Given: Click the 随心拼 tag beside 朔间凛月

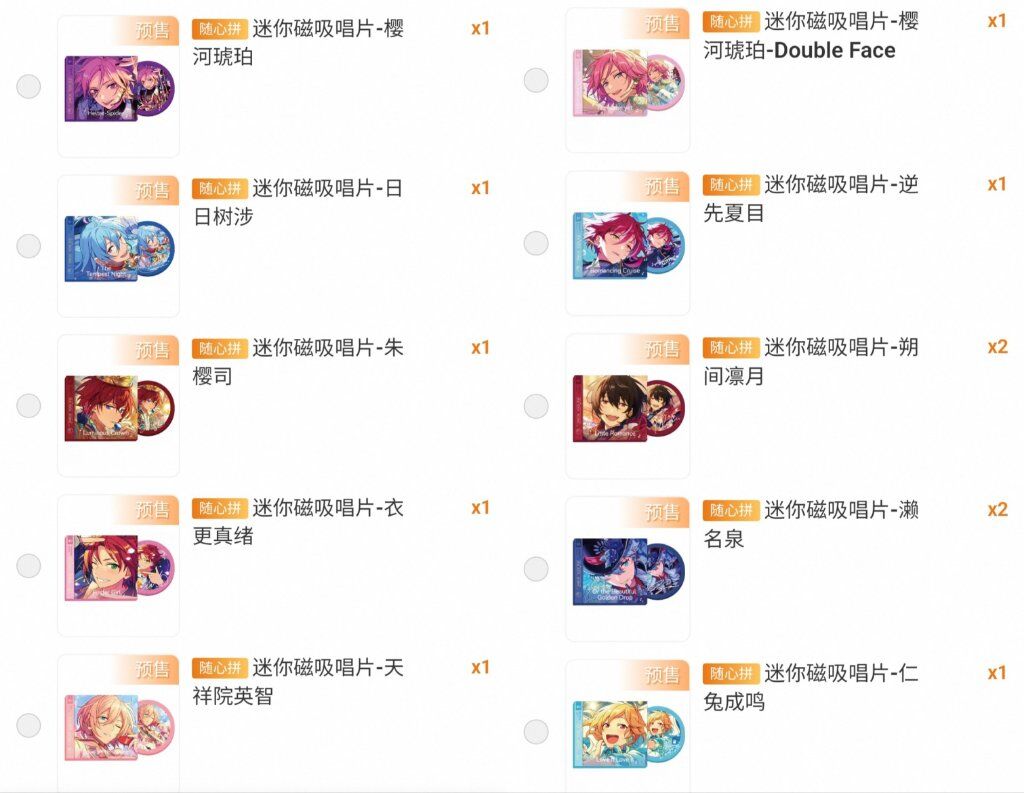Looking at the screenshot, I should coord(731,348).
